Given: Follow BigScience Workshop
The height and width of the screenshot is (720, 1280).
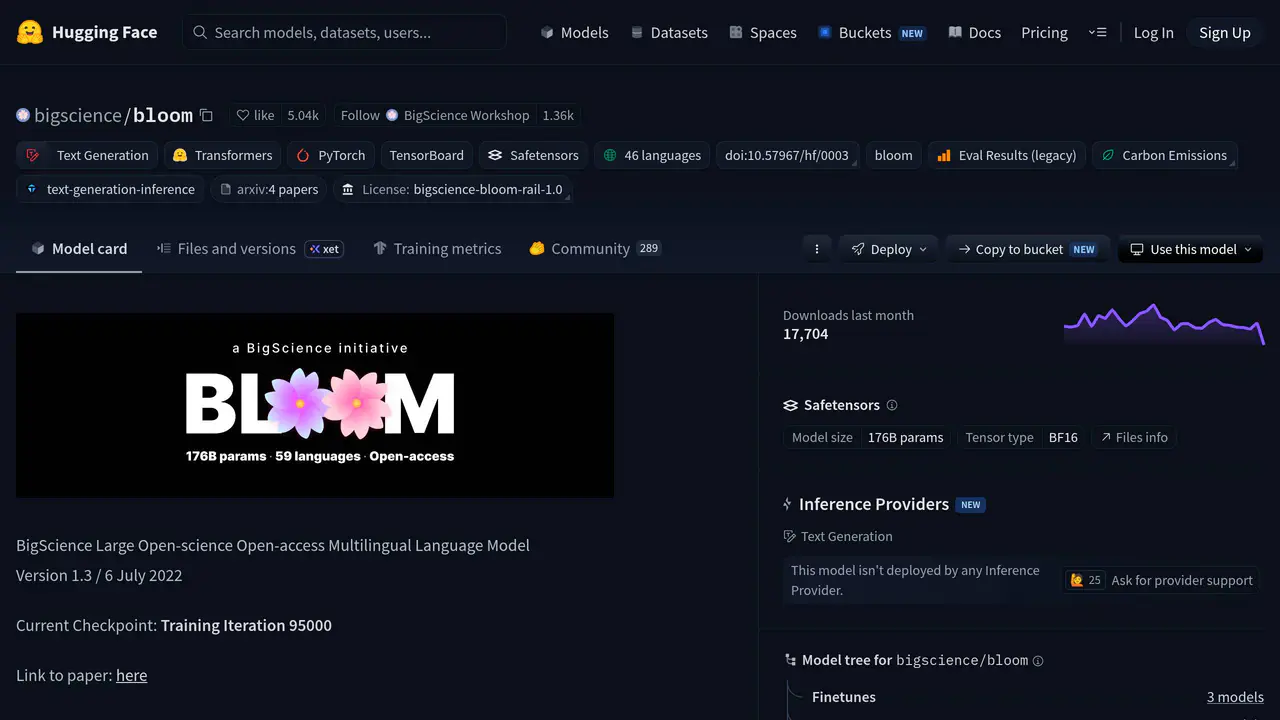Looking at the screenshot, I should (x=434, y=115).
